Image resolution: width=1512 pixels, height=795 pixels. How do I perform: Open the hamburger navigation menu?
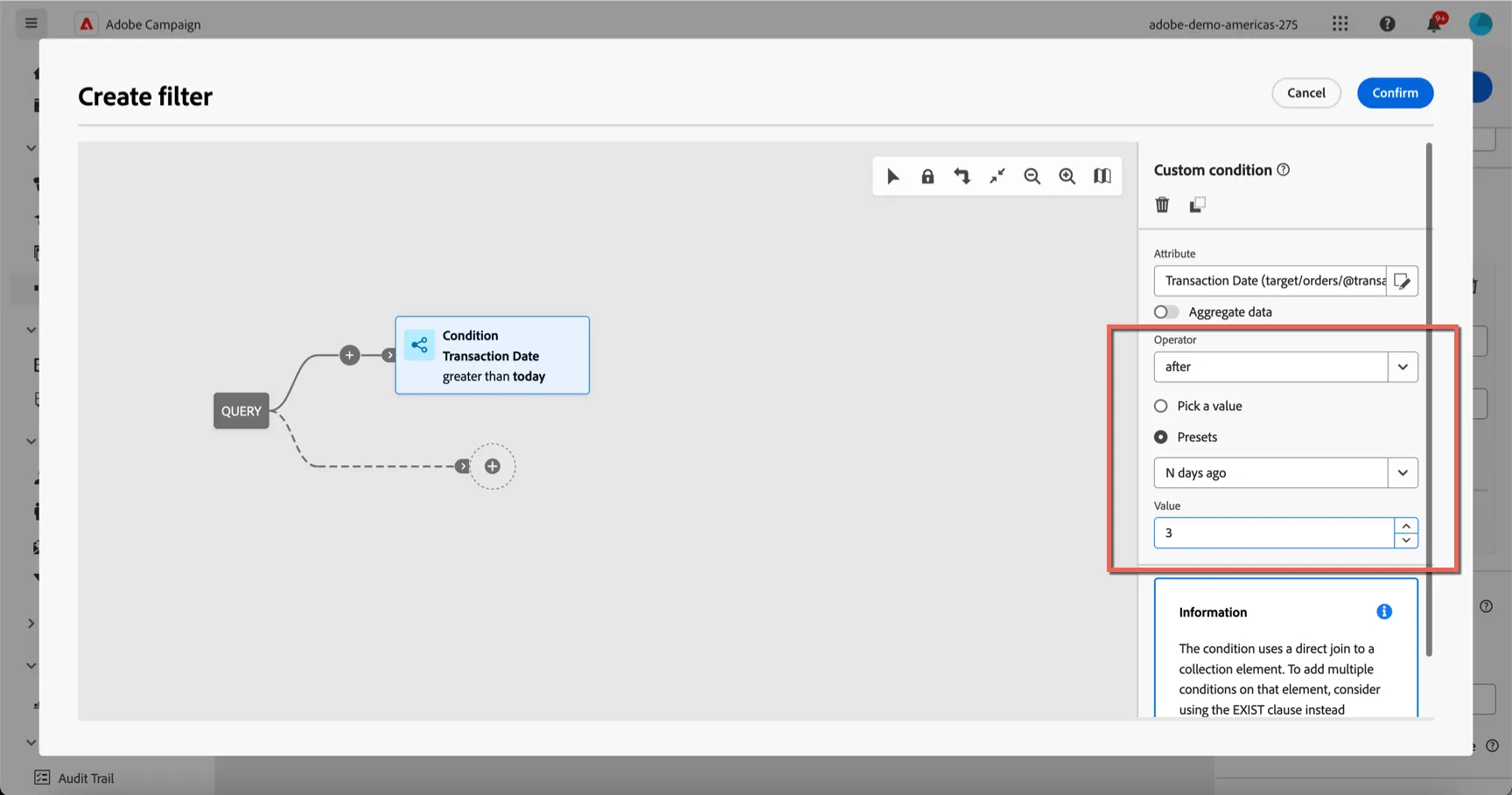[x=31, y=23]
